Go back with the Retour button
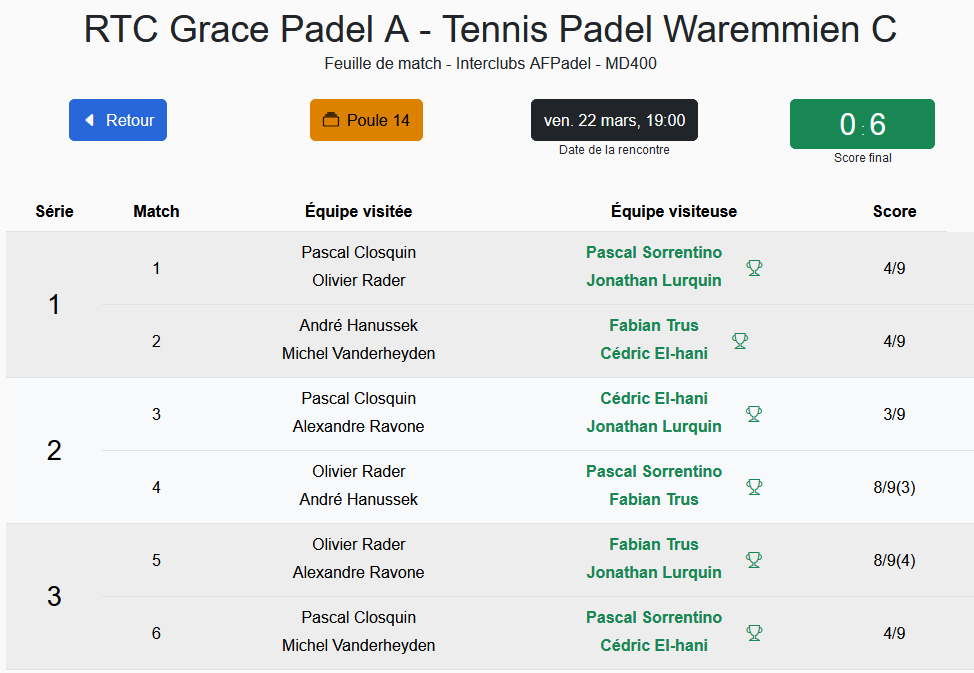 (118, 120)
